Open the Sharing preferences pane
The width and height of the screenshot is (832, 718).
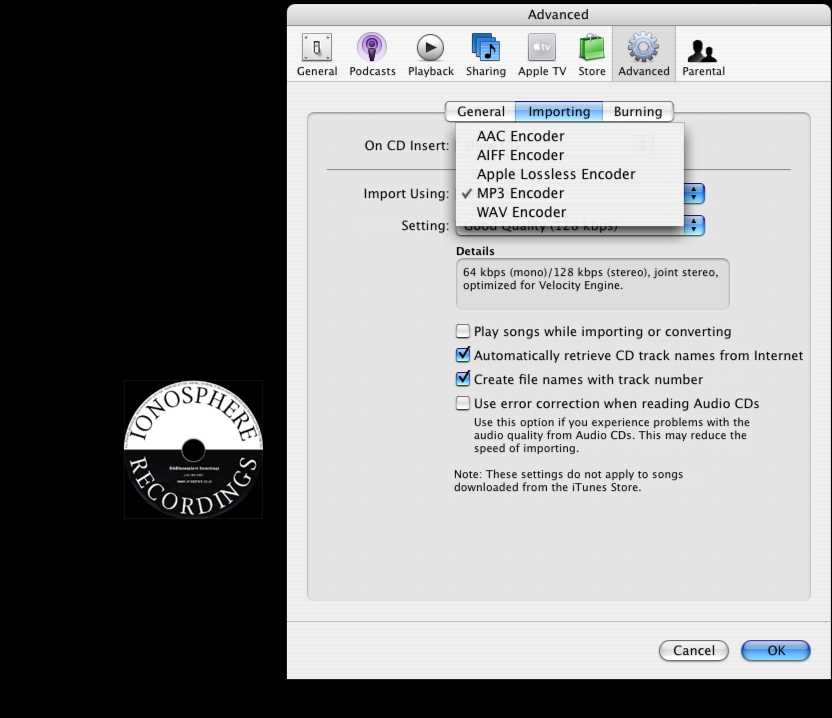point(485,54)
